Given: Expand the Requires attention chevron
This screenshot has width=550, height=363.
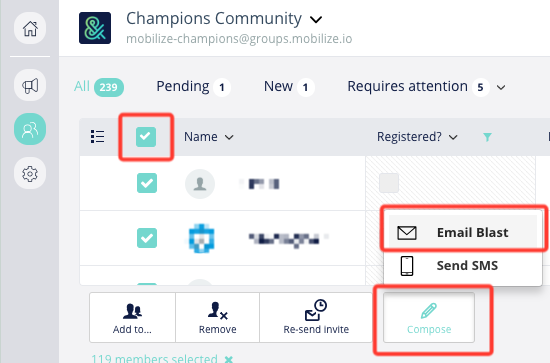Looking at the screenshot, I should click(x=501, y=87).
